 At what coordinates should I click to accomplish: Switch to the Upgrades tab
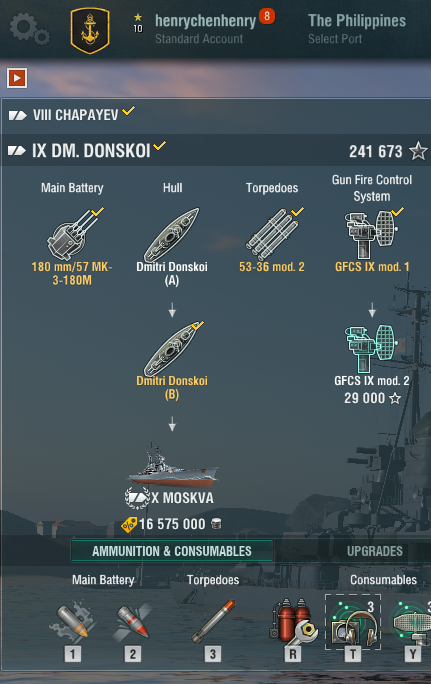pyautogui.click(x=375, y=551)
